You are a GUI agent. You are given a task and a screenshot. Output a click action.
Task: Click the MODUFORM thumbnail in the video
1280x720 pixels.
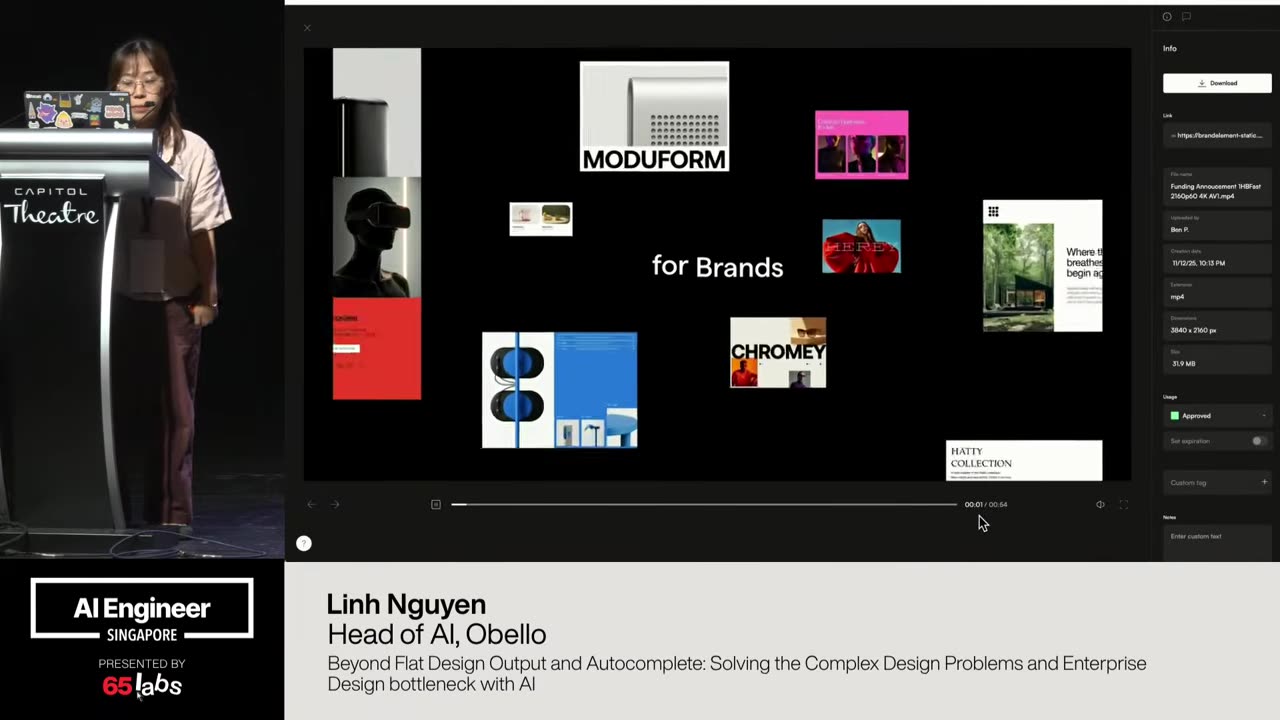654,116
